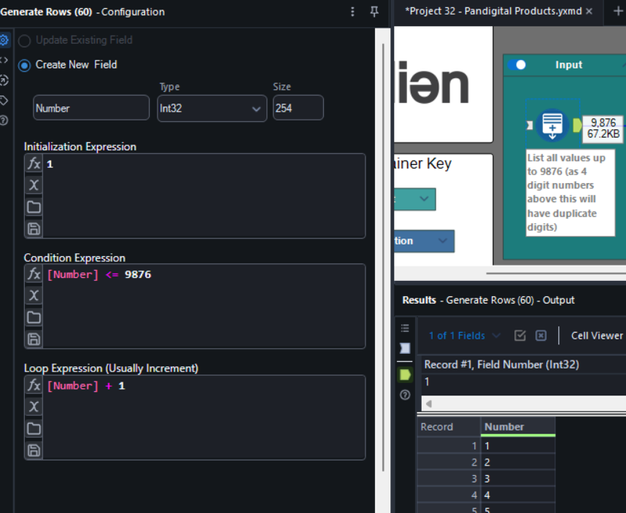The height and width of the screenshot is (513, 626).
Task: Close the Project 32 workflow tab
Action: (x=589, y=11)
